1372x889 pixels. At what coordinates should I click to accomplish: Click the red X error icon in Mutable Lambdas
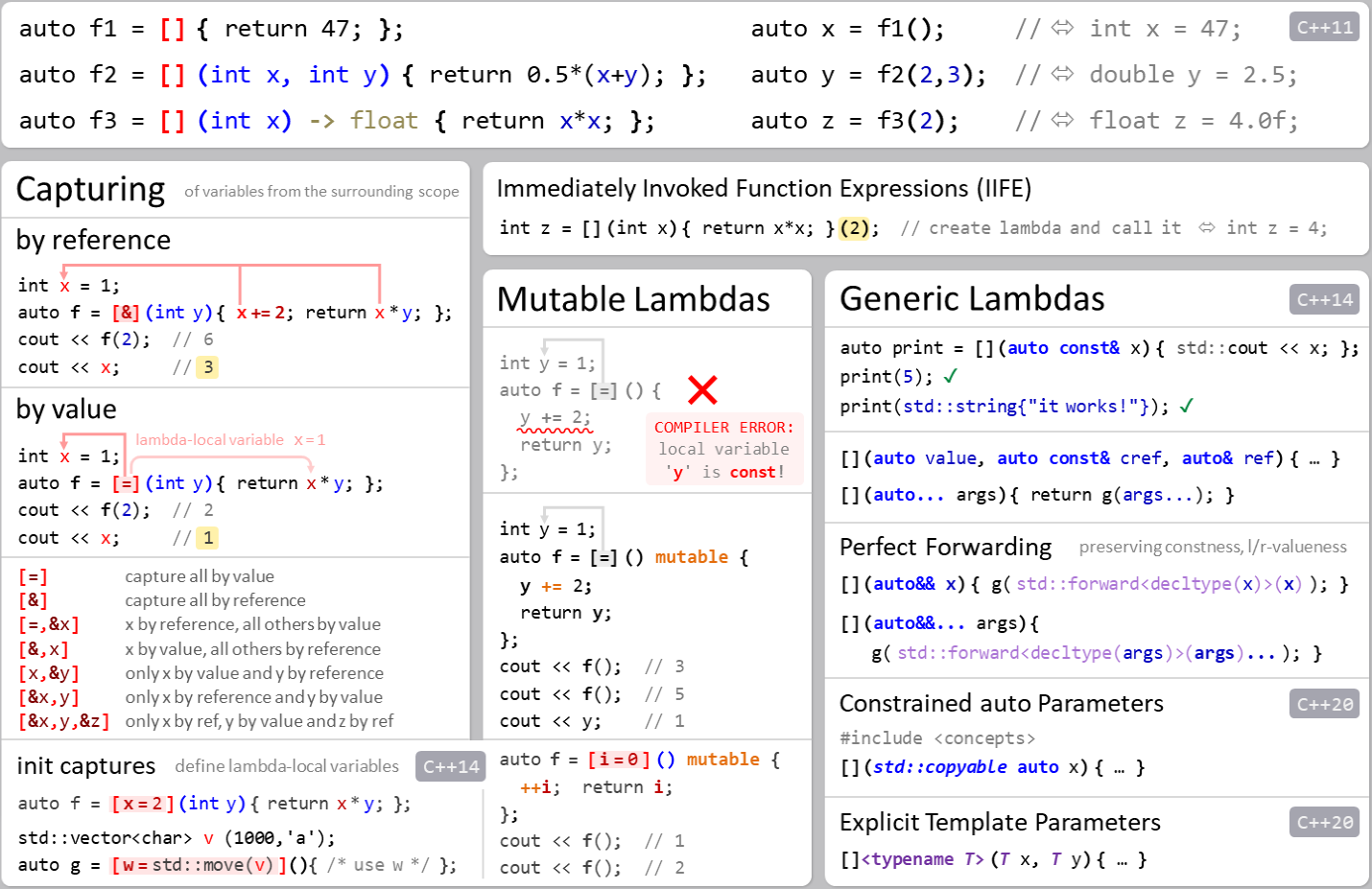pos(702,389)
